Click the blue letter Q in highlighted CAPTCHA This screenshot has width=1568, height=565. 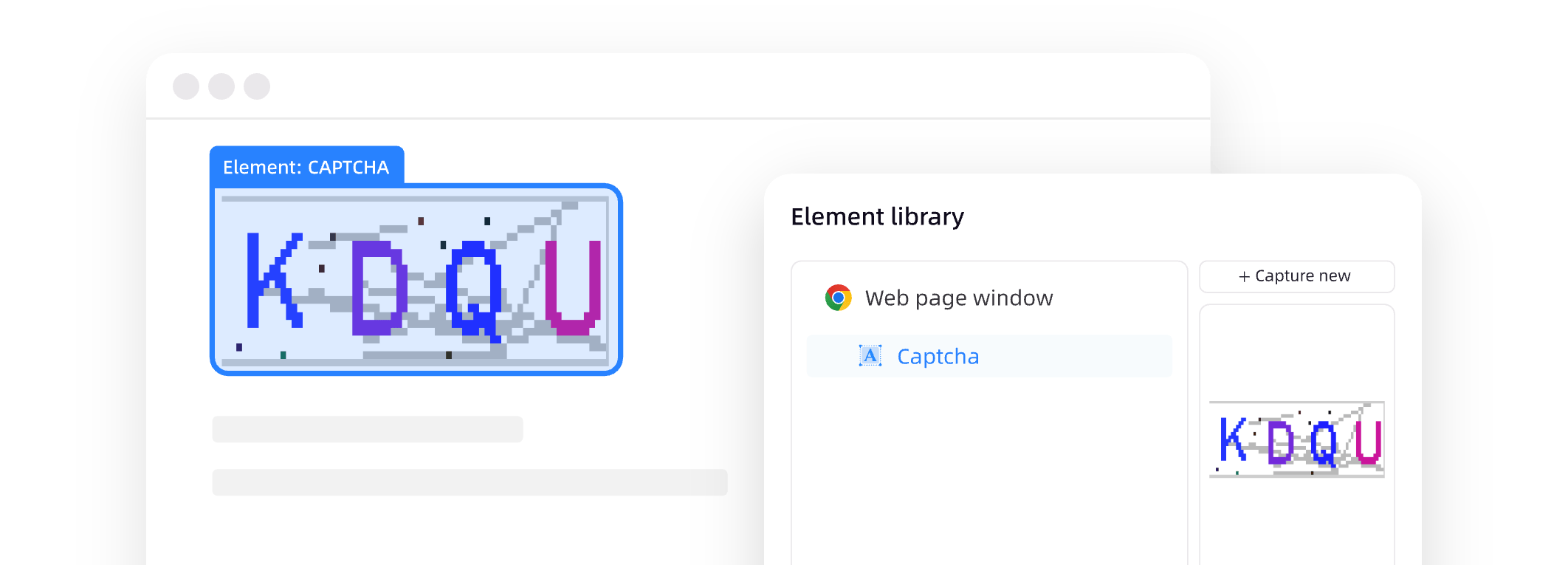tap(472, 290)
